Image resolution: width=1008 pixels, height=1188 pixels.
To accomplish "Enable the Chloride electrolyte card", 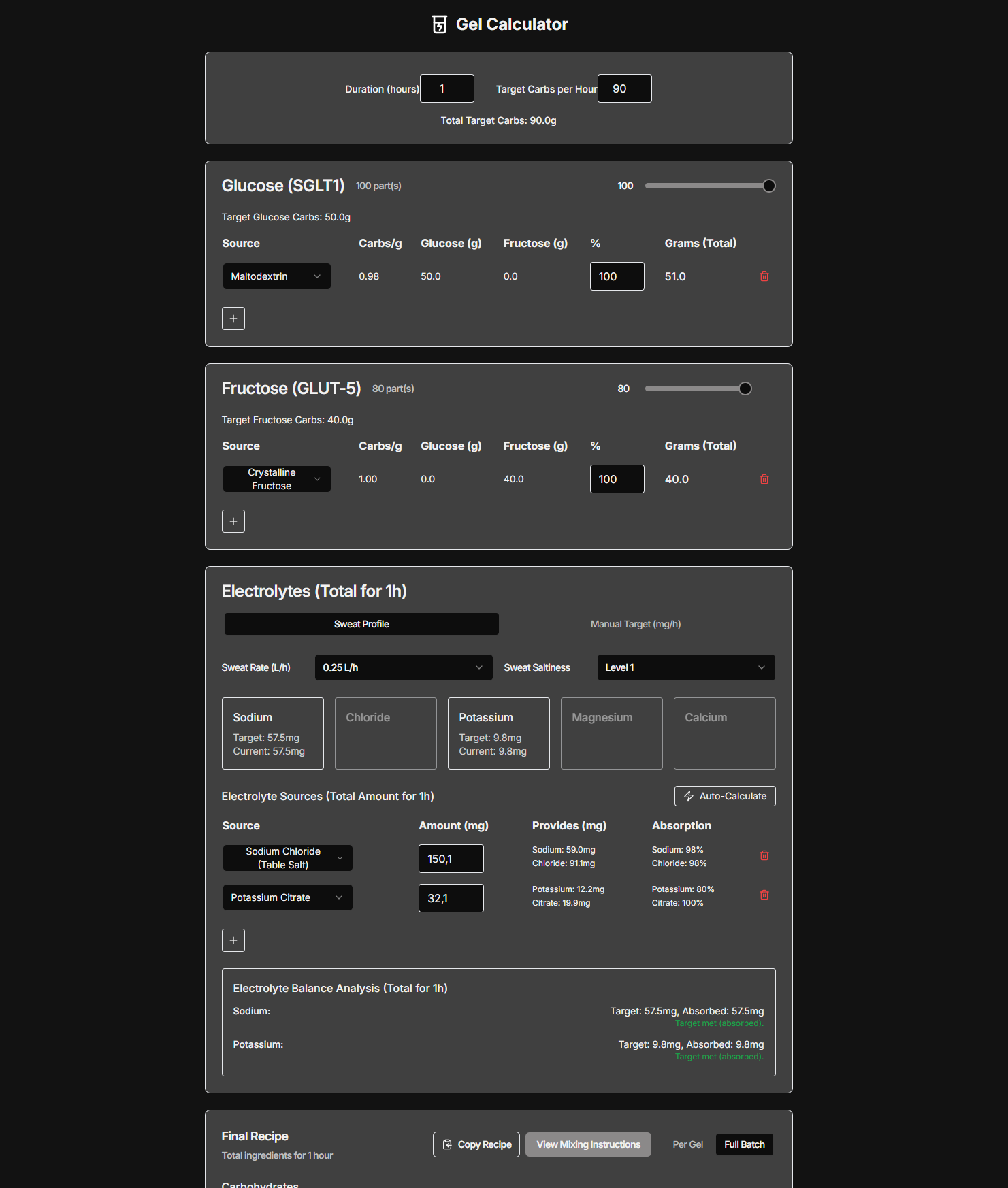I will [x=386, y=733].
